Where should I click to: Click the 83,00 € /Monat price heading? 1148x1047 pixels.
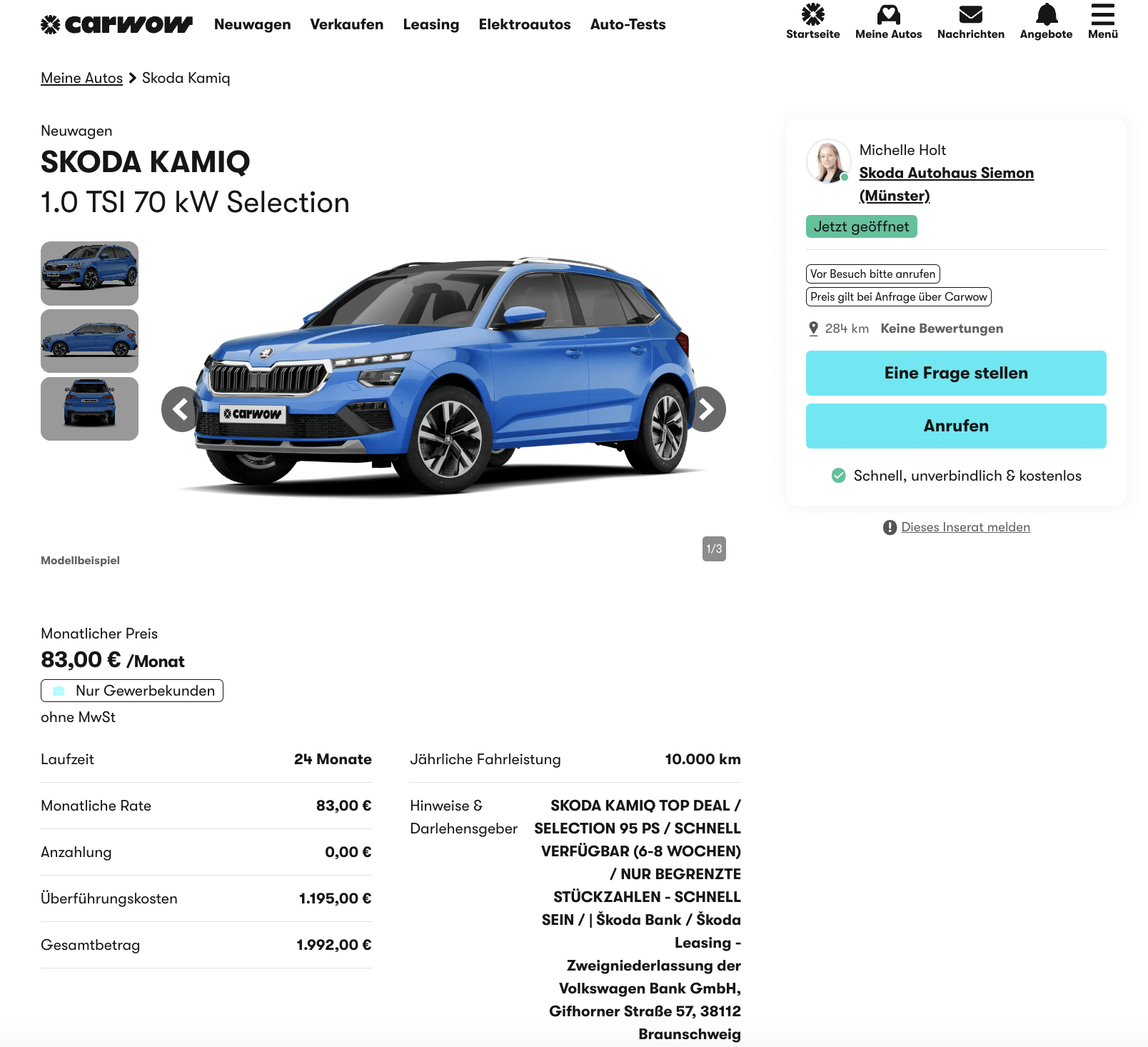point(113,660)
